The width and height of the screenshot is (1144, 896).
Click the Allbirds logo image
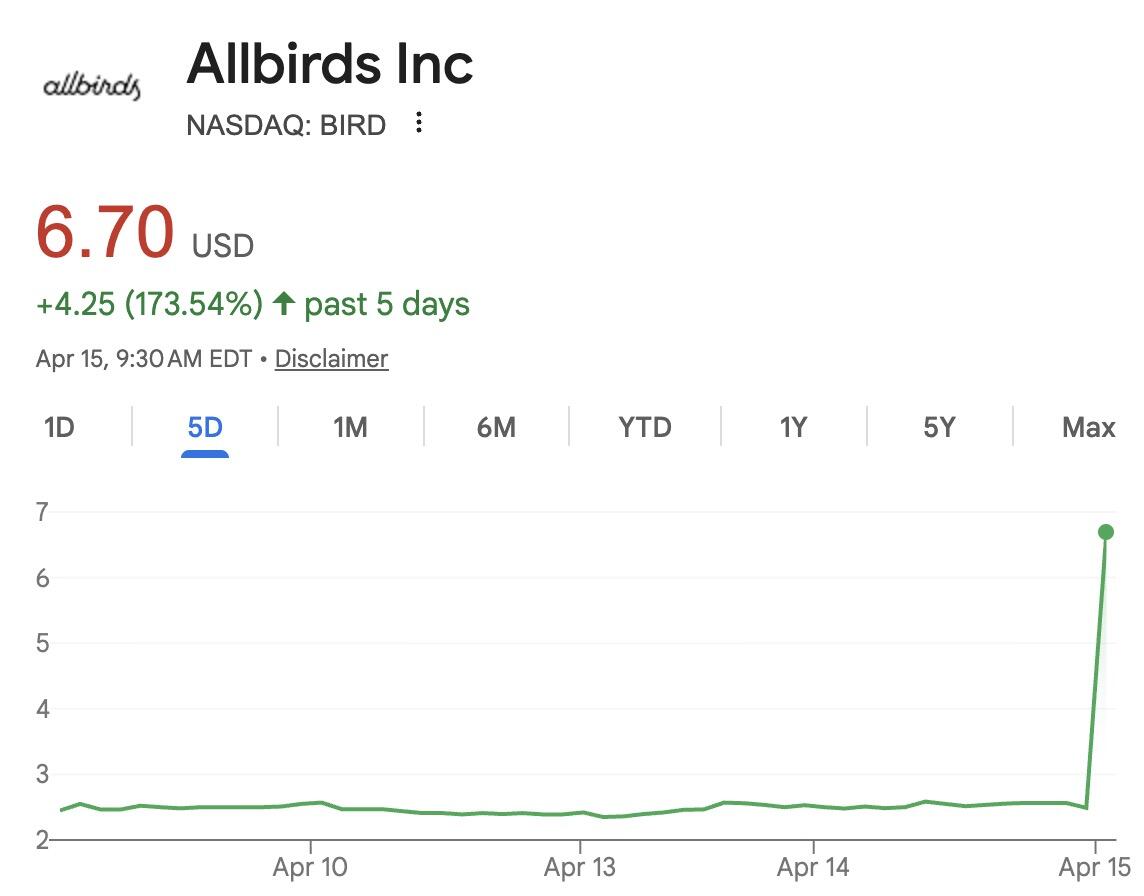click(92, 86)
